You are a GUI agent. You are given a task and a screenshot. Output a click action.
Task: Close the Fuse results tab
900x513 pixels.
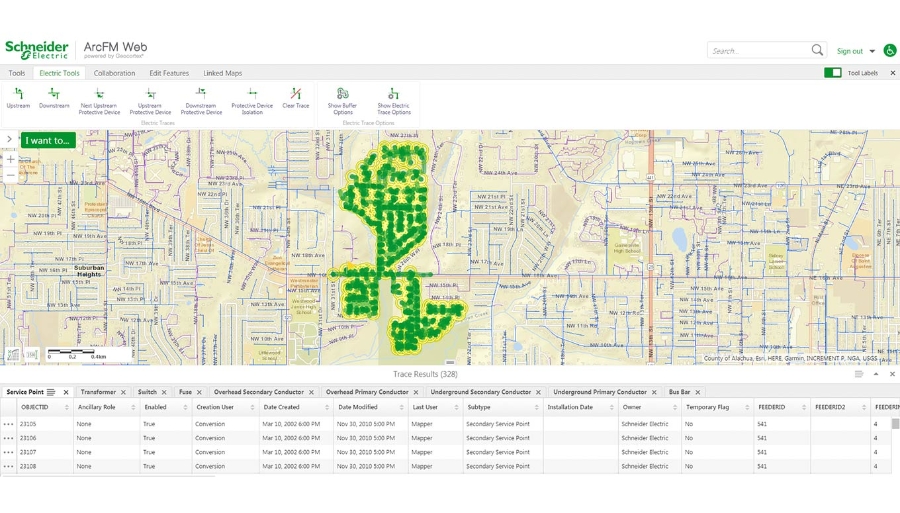[201, 392]
